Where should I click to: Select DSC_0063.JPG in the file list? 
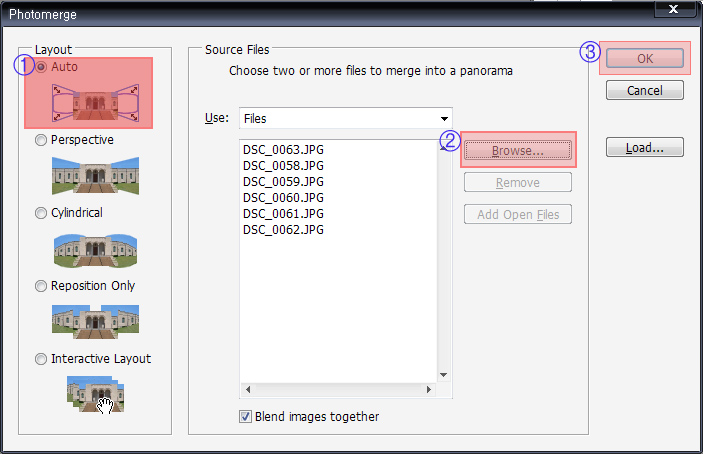coord(283,149)
